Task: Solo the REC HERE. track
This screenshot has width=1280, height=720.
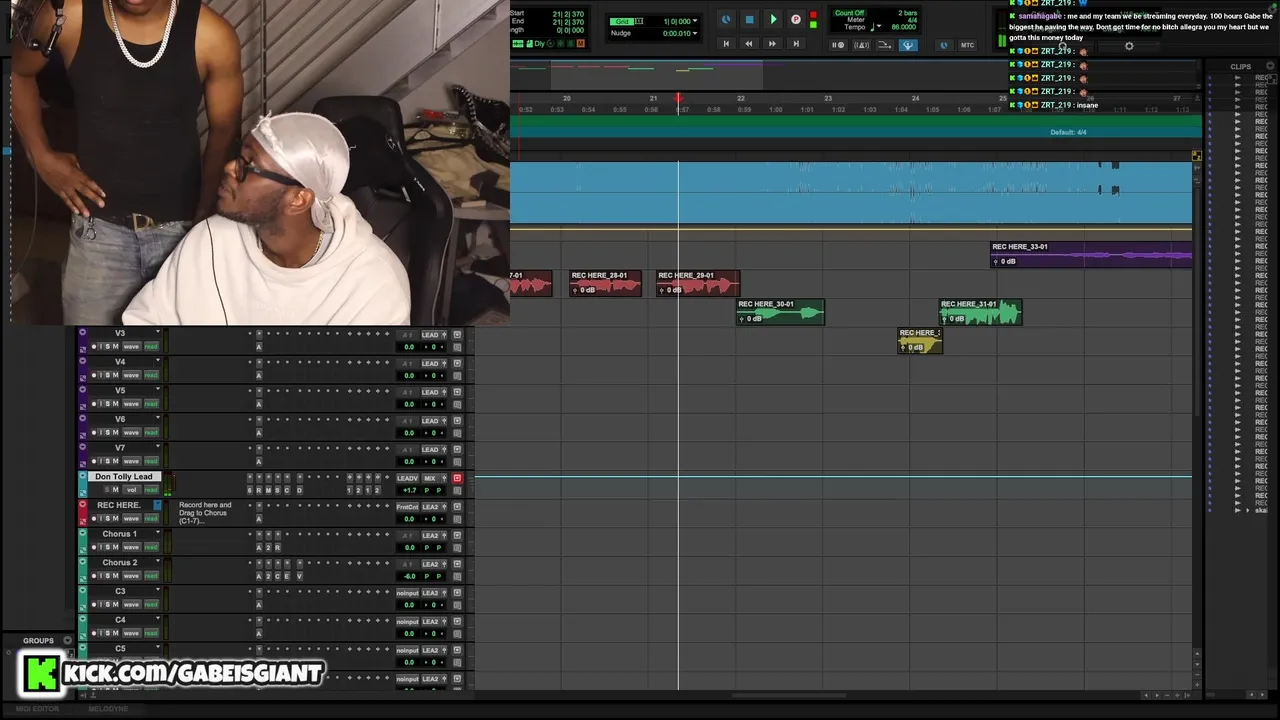Action: pyautogui.click(x=108, y=519)
